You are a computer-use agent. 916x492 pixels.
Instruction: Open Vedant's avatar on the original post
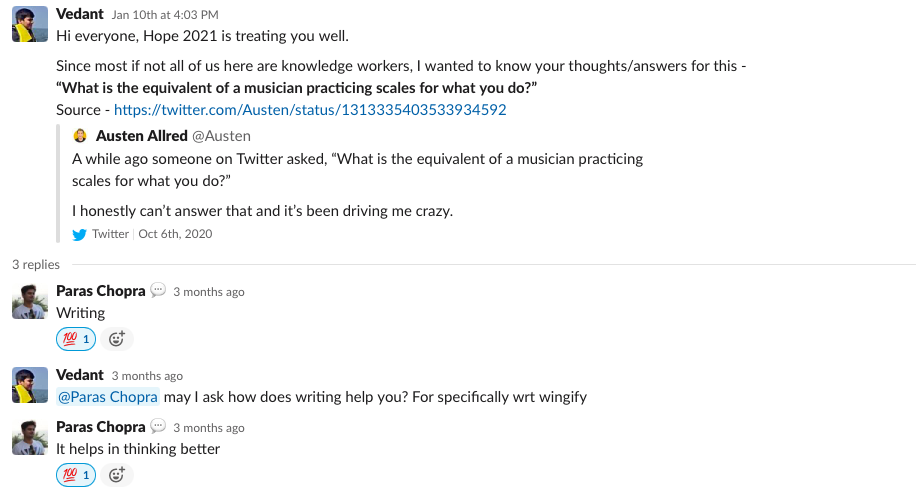pos(30,25)
